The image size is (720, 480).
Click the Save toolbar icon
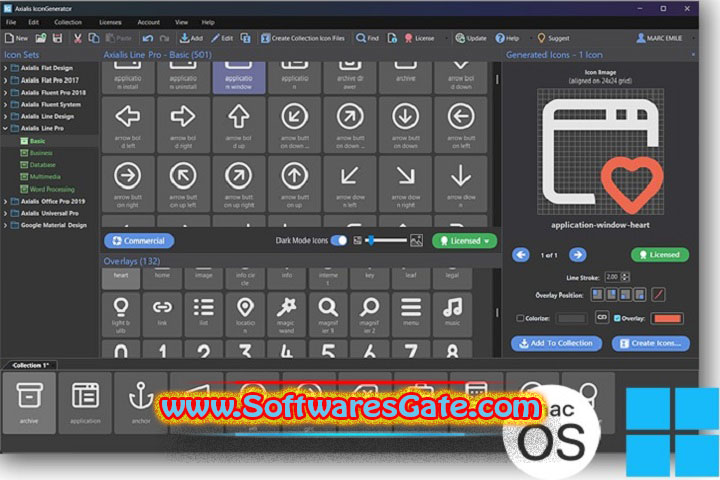click(x=57, y=38)
